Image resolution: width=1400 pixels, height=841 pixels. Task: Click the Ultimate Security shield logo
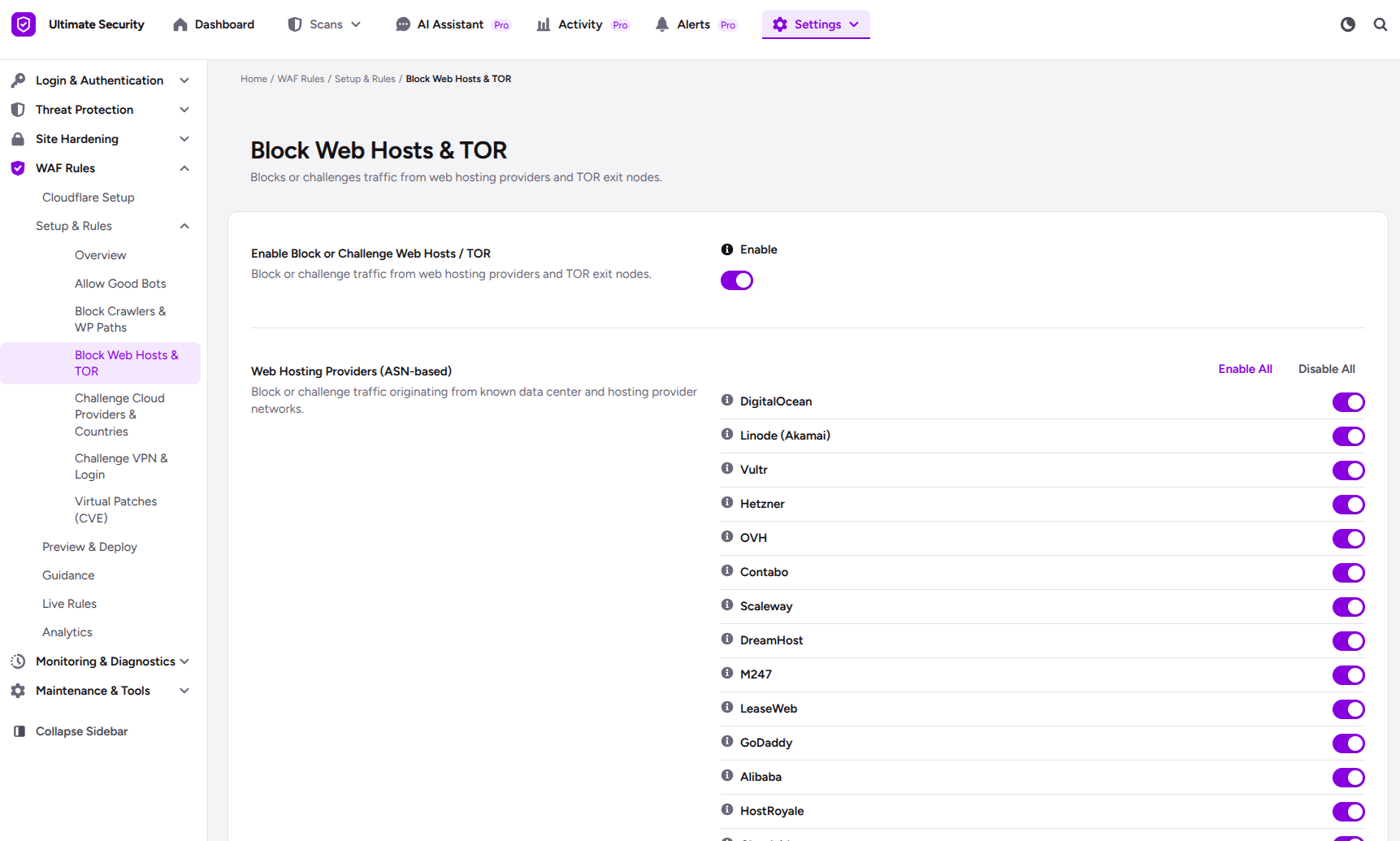click(x=24, y=24)
